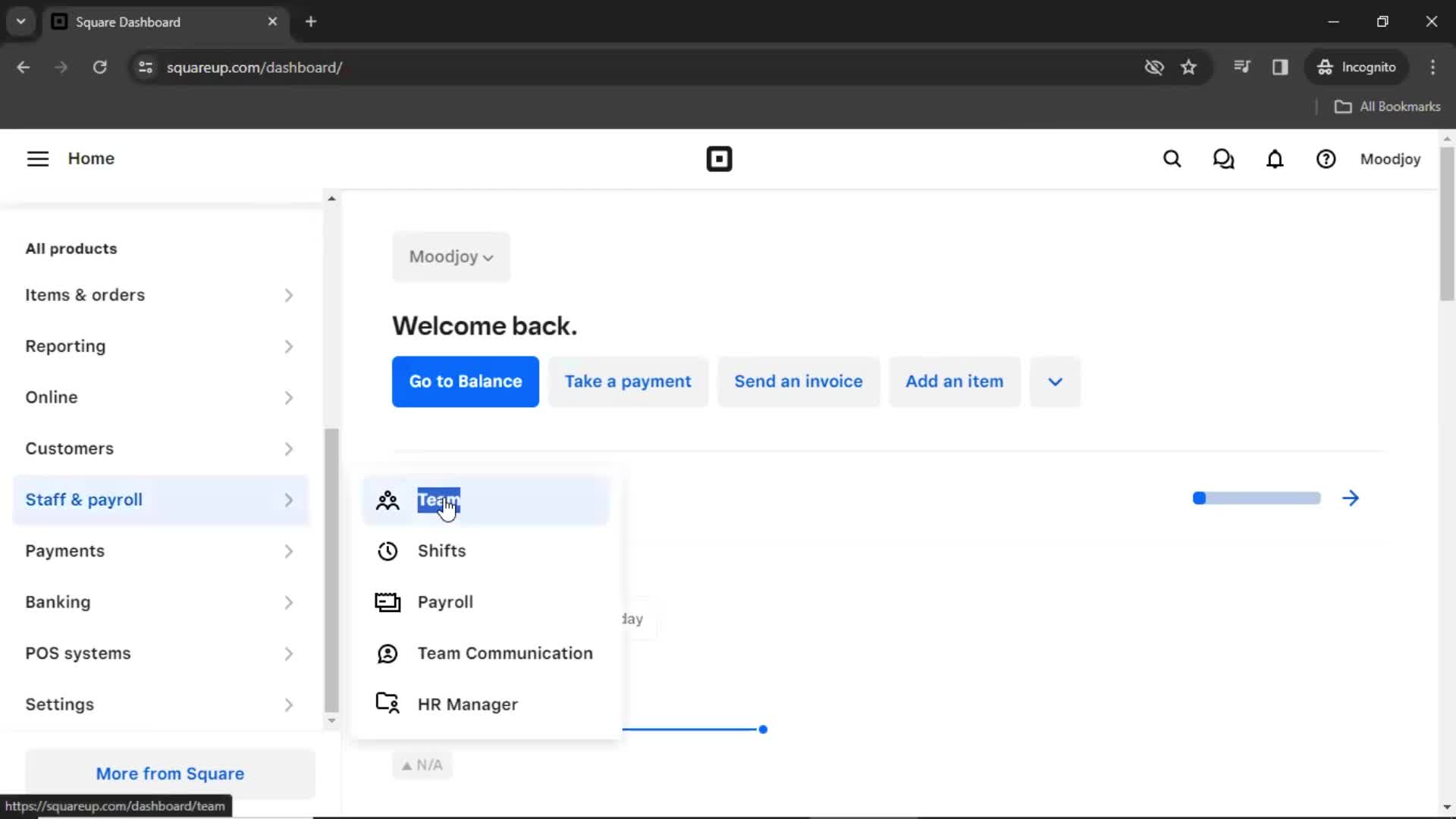The height and width of the screenshot is (819, 1456).
Task: Select Staff & payroll in sidebar
Action: (x=161, y=500)
